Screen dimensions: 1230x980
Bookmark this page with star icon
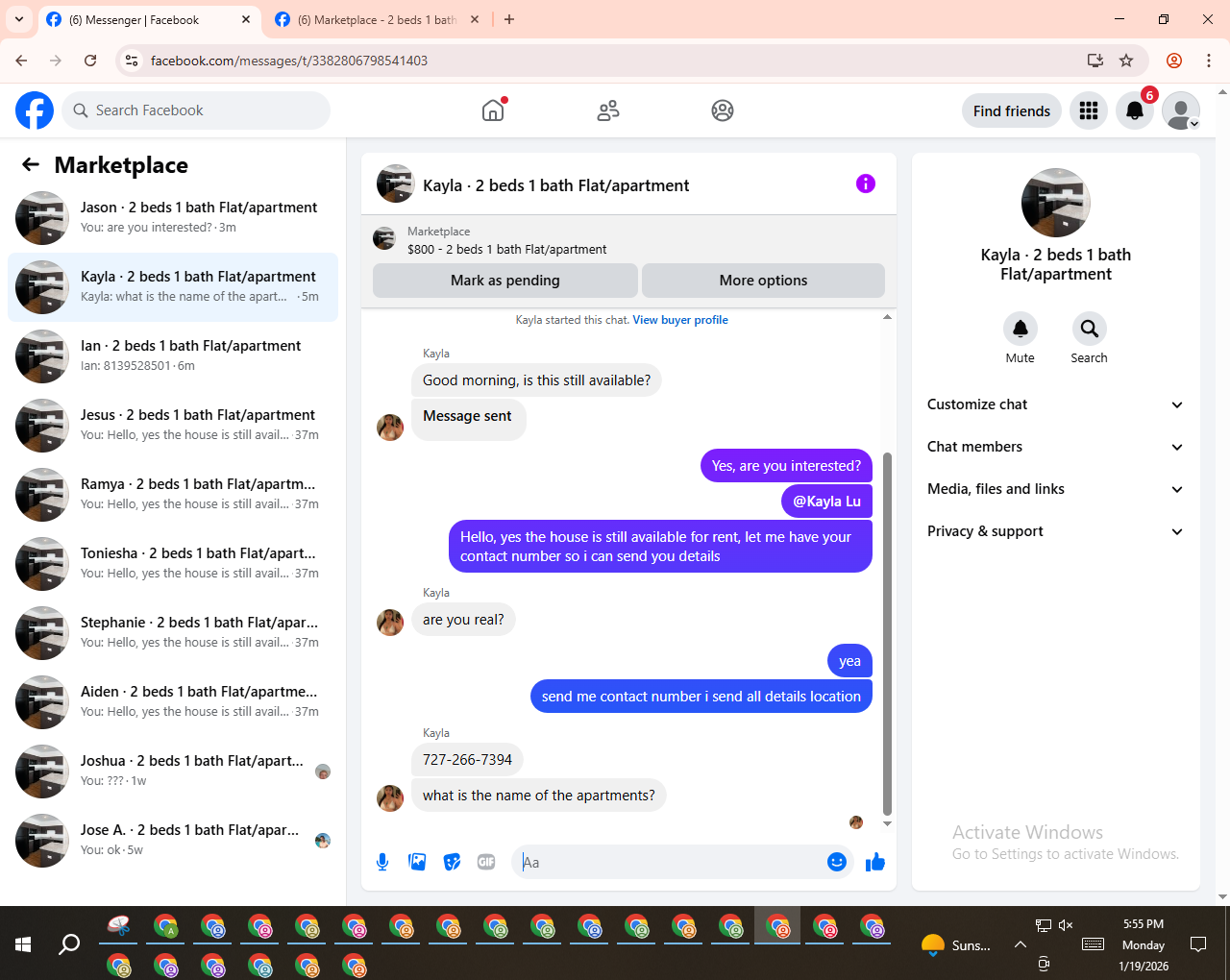click(x=1126, y=61)
